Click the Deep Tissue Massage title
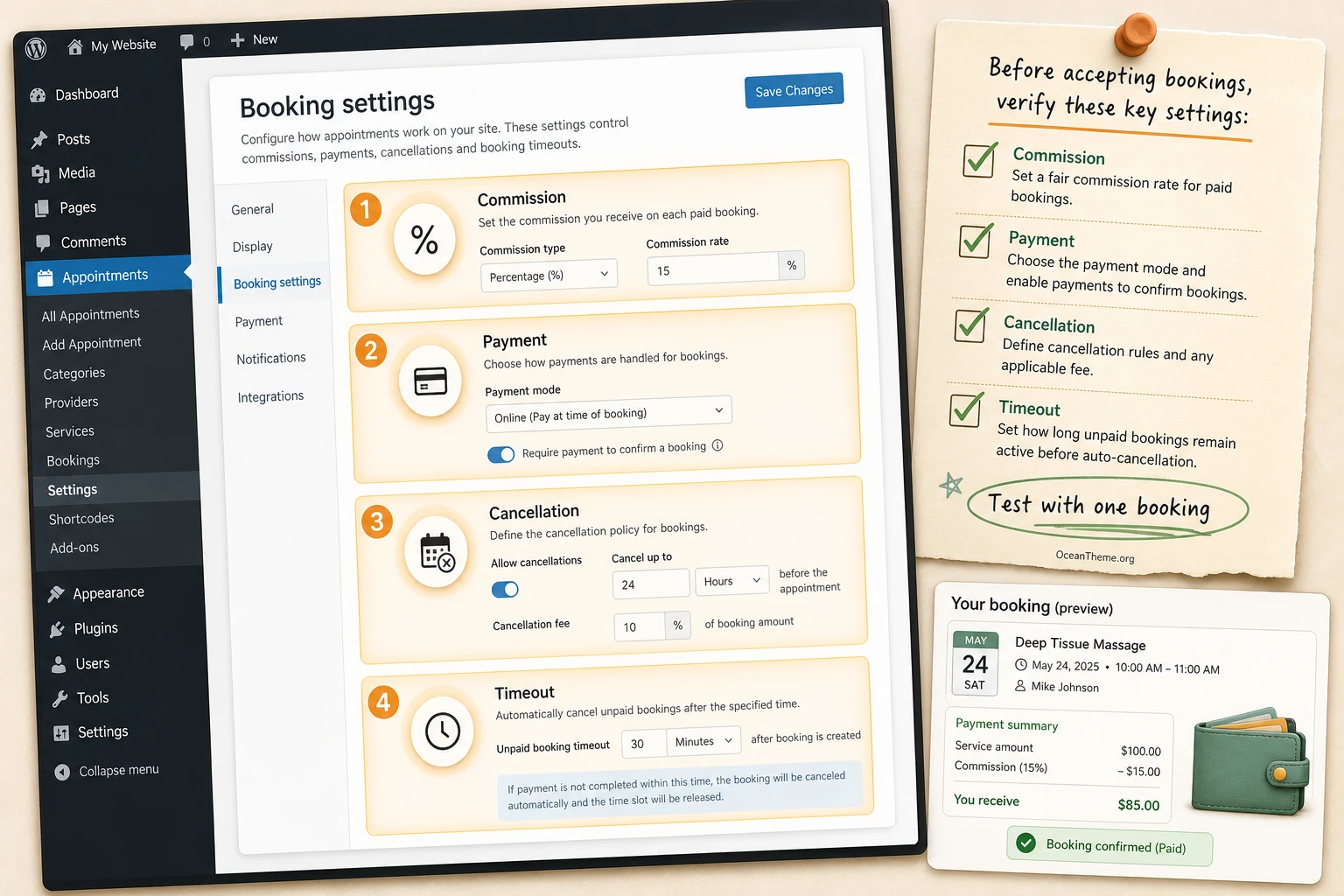This screenshot has height=896, width=1344. tap(1081, 644)
